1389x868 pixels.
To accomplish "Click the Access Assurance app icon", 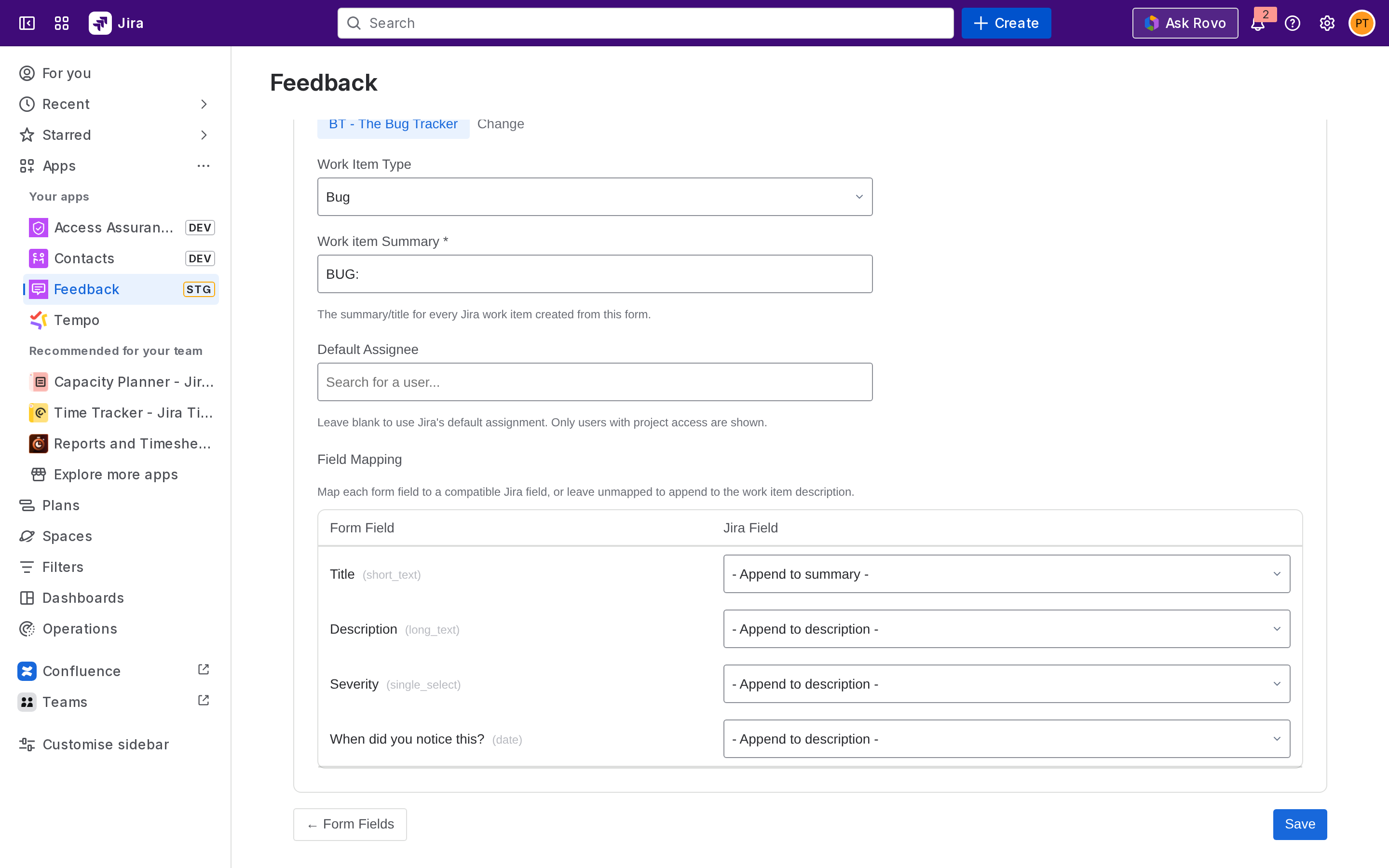I will tap(39, 228).
